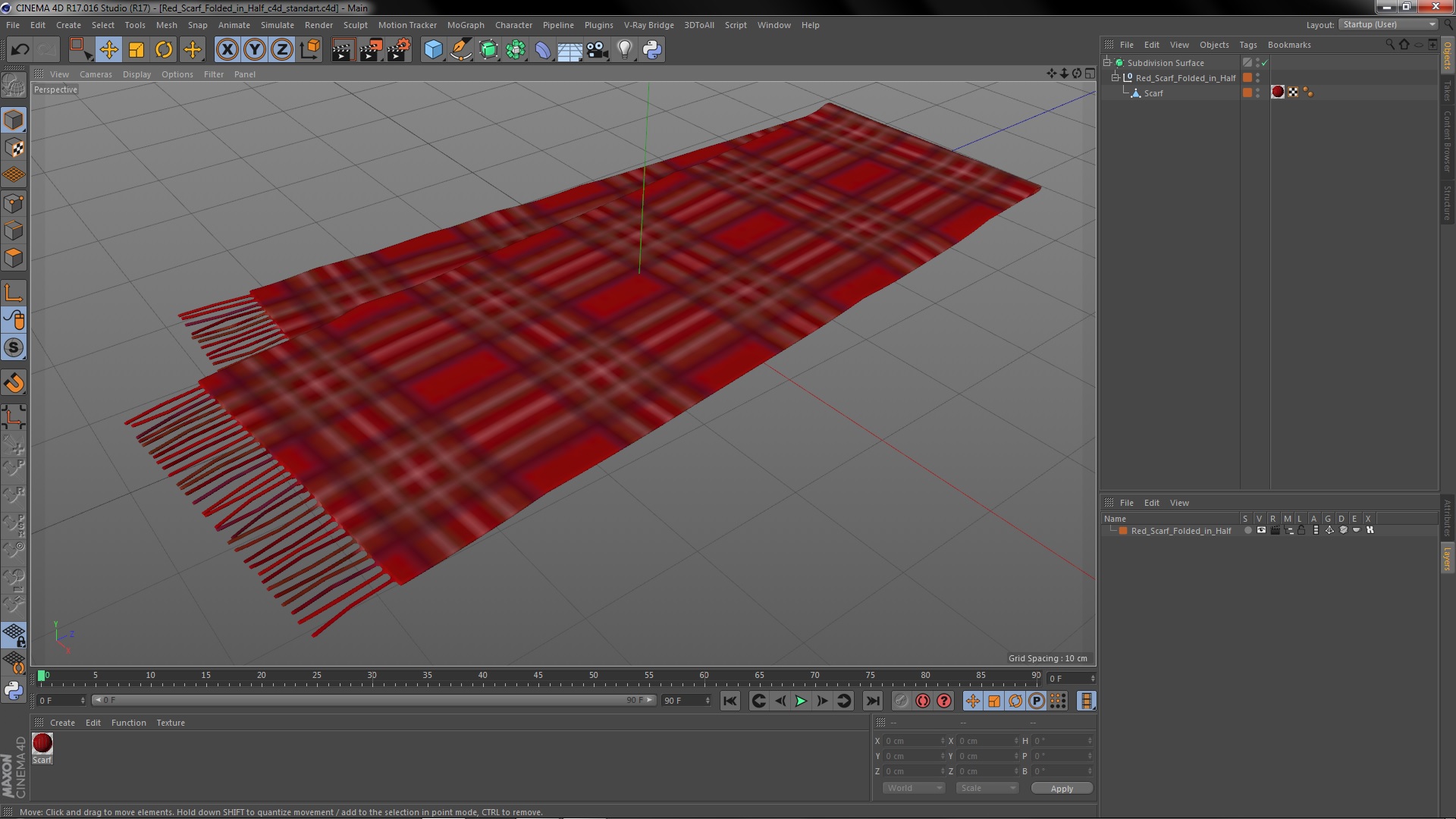
Task: Open the viewport Cameras menu
Action: 96,74
